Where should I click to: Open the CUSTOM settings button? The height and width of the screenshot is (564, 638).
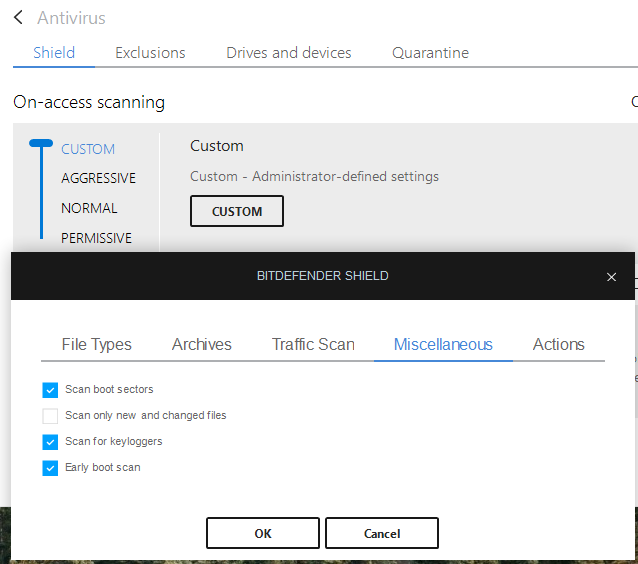pos(237,211)
